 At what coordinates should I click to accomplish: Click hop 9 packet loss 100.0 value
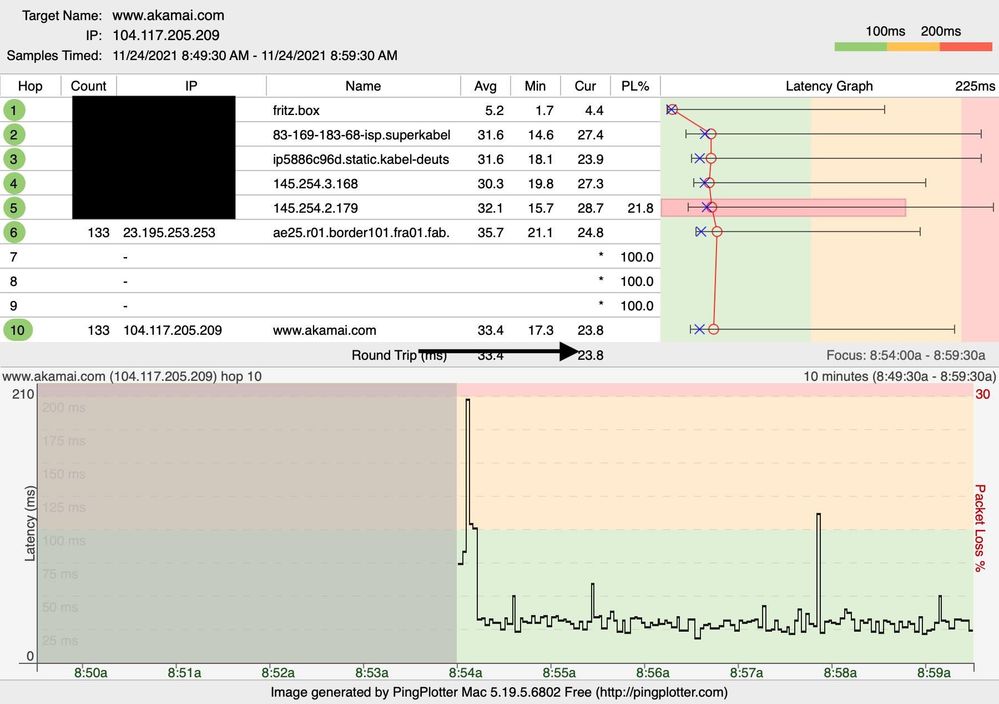637,306
